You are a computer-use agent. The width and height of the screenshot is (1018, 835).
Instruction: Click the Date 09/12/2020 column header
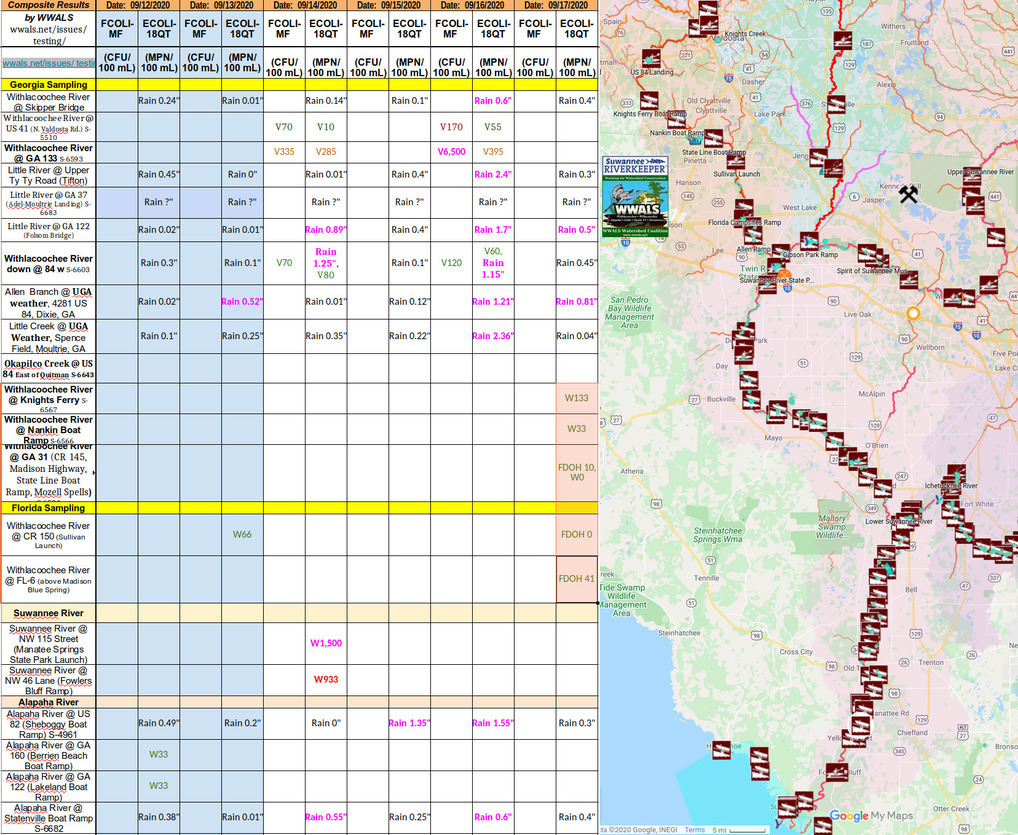pos(138,5)
